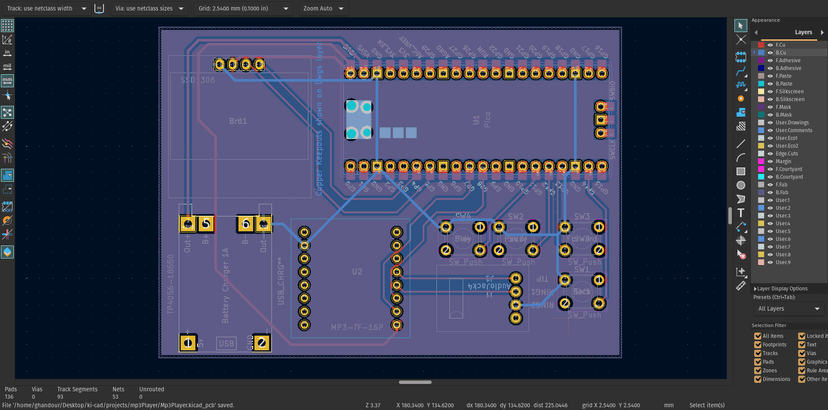This screenshot has height=410, width=828.
Task: Choose the Draw Circle tool
Action: click(x=741, y=185)
